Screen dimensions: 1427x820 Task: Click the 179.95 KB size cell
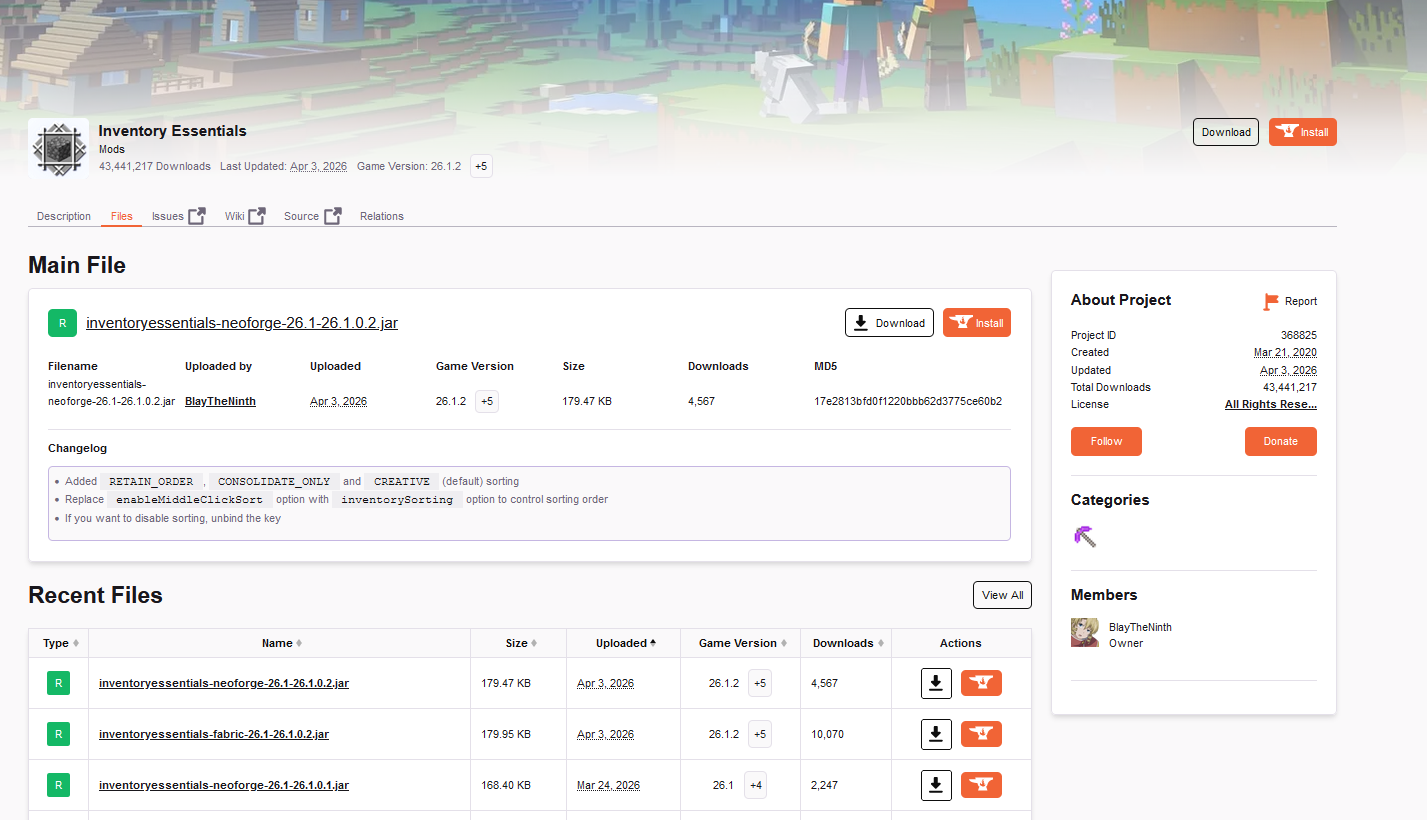coord(506,734)
